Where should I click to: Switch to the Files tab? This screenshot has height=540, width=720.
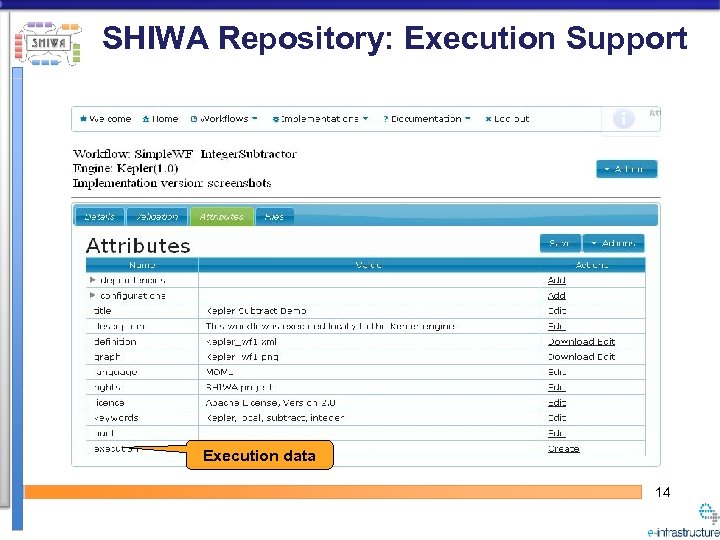pyautogui.click(x=274, y=217)
